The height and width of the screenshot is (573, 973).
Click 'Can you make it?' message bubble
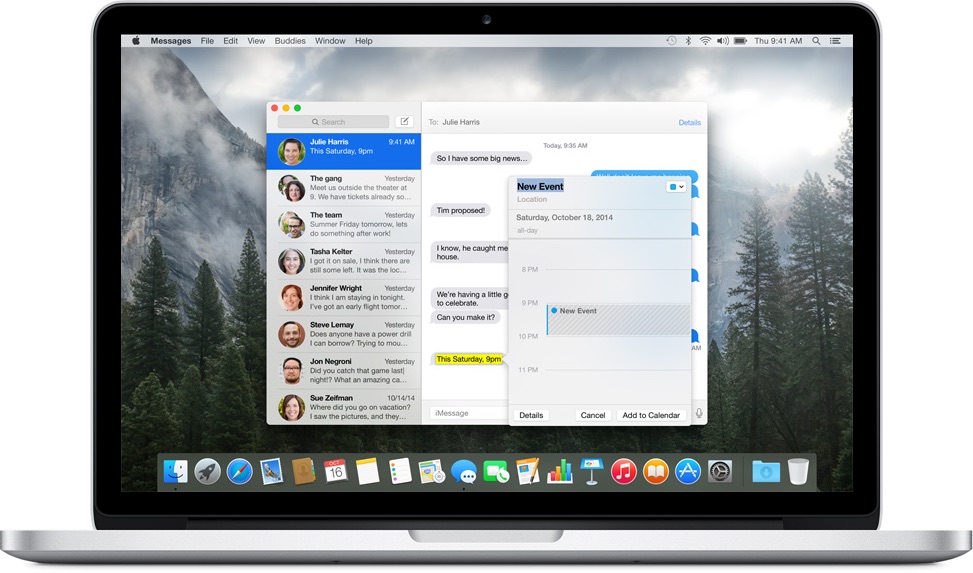click(x=465, y=317)
